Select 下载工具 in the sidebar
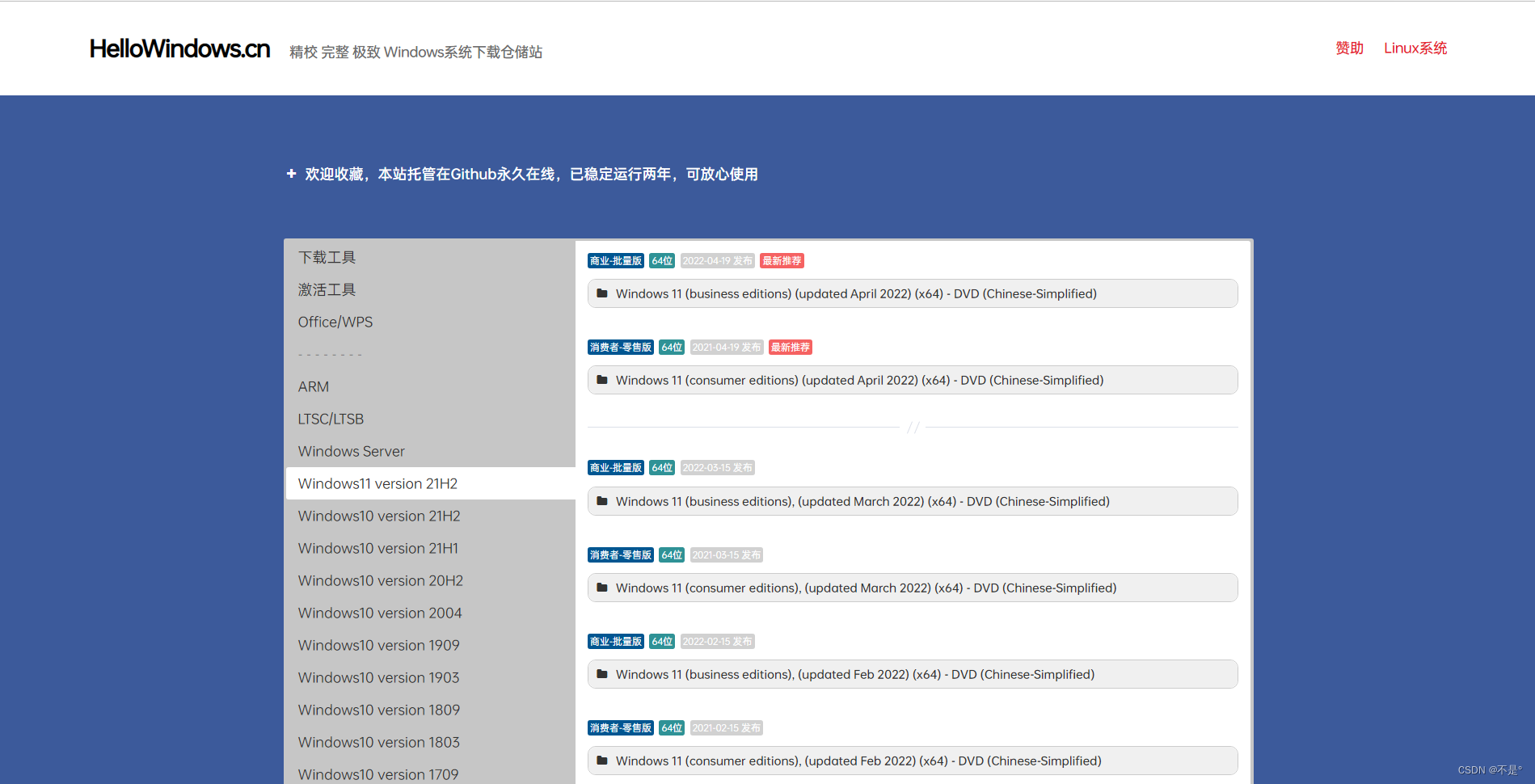 (x=430, y=257)
